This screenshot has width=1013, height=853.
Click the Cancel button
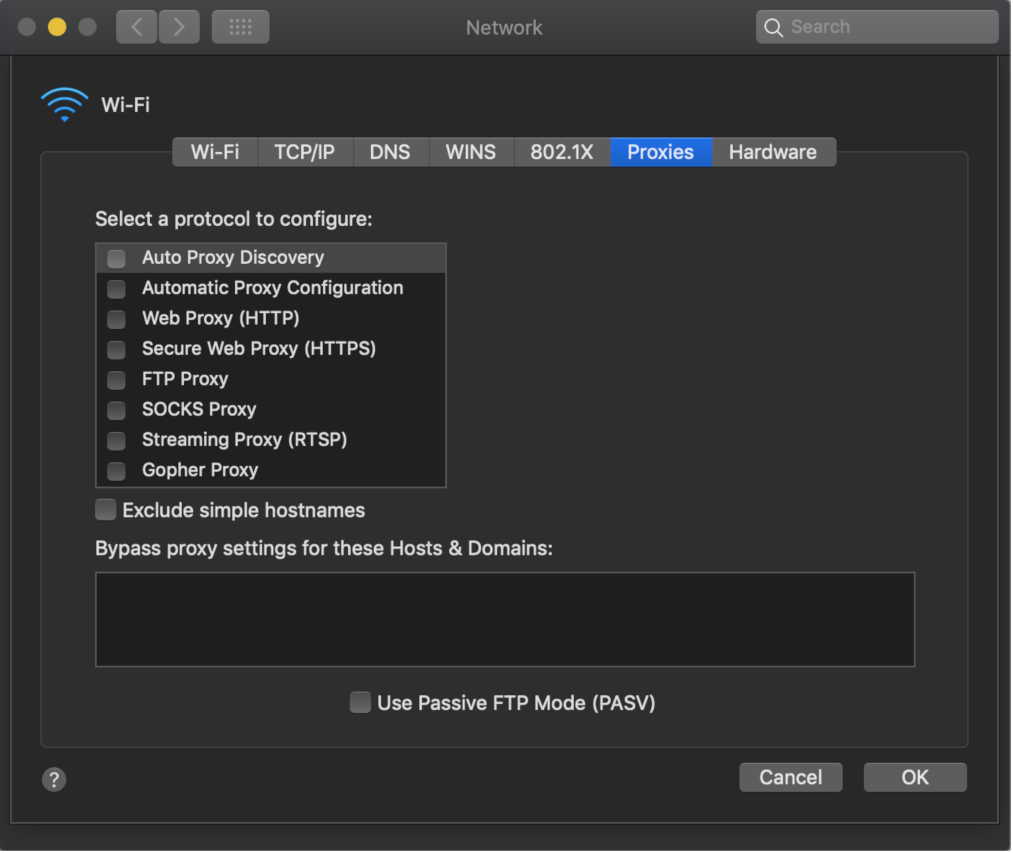(791, 777)
